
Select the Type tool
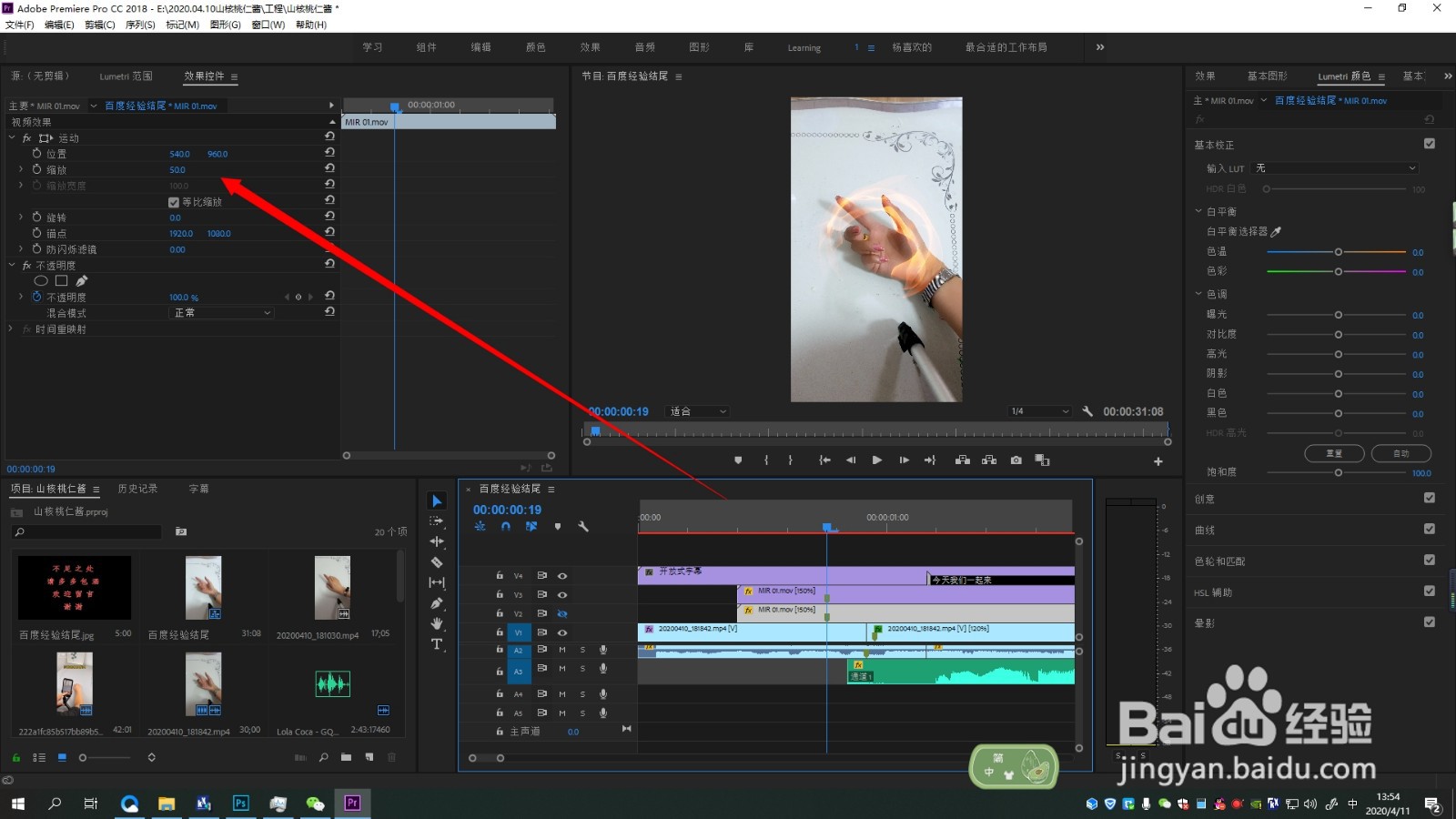[437, 644]
